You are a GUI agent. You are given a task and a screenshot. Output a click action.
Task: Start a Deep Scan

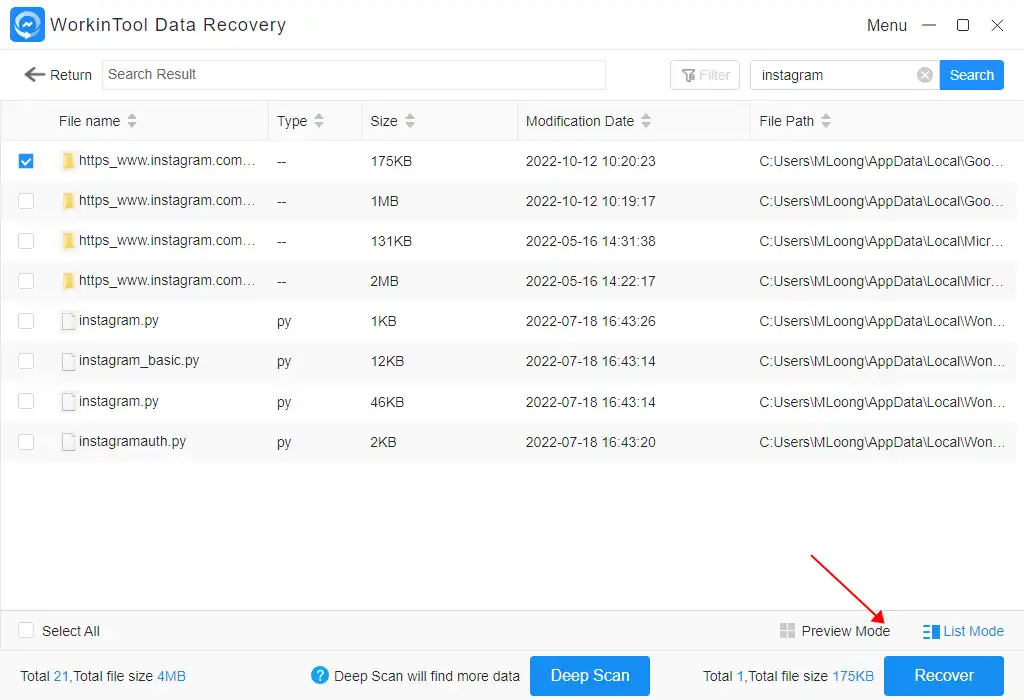(590, 676)
